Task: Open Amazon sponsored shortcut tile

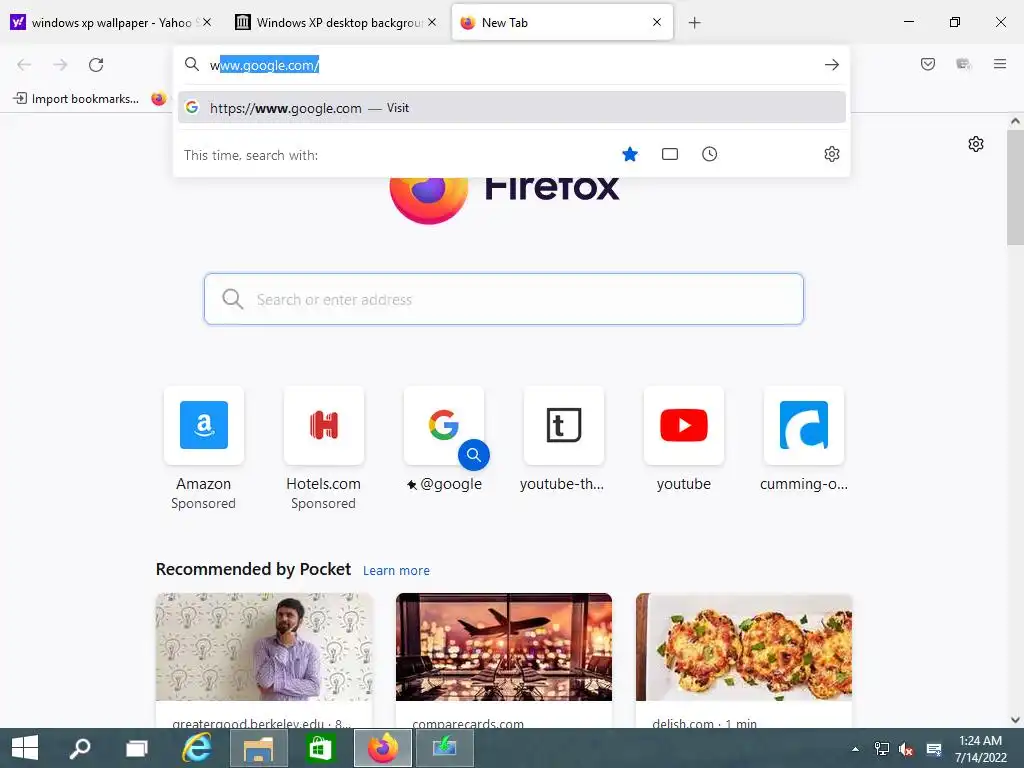Action: point(204,425)
